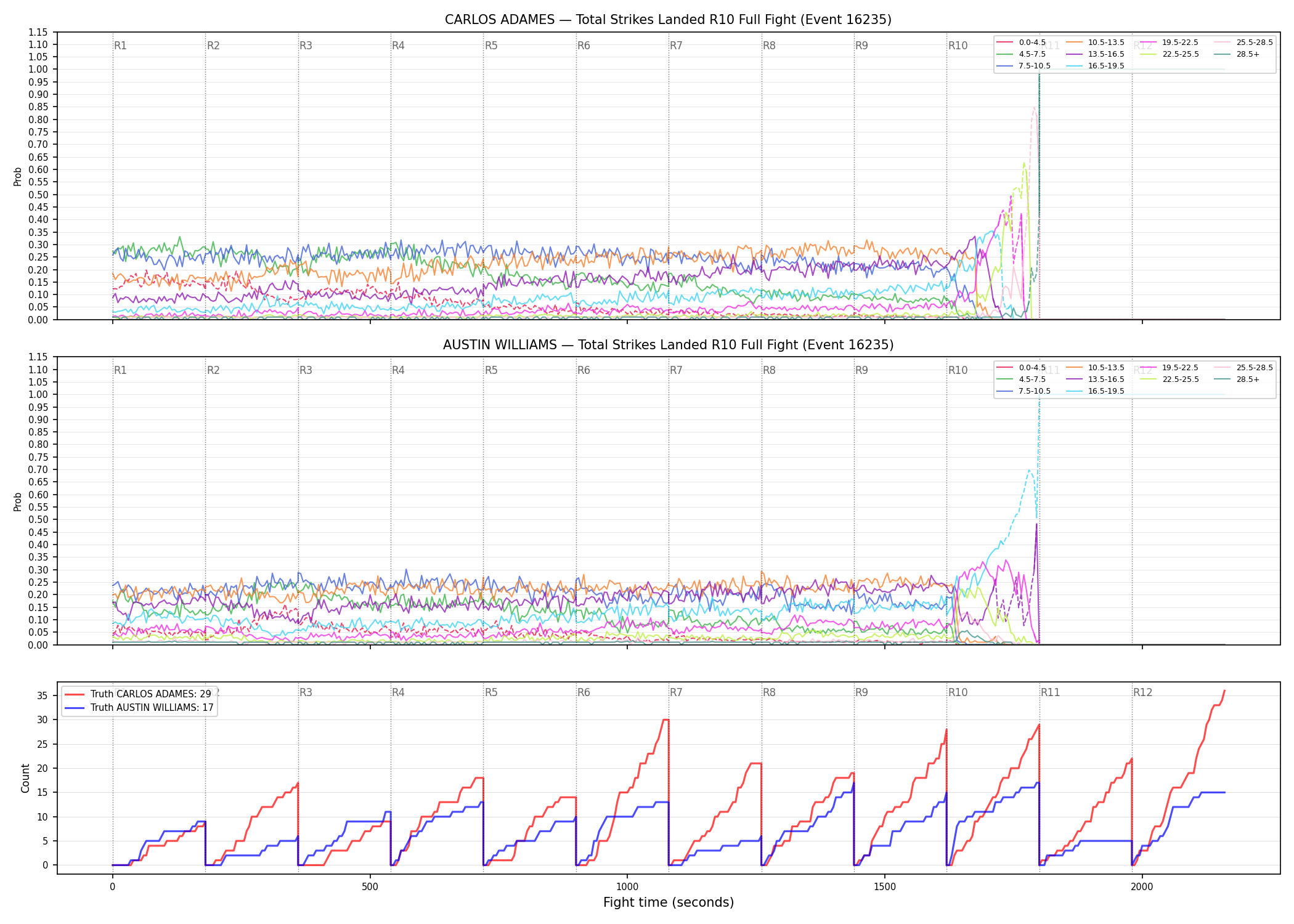1294x924 pixels.
Task: Click the 2000 tick on fight time axis
Action: 1142,887
